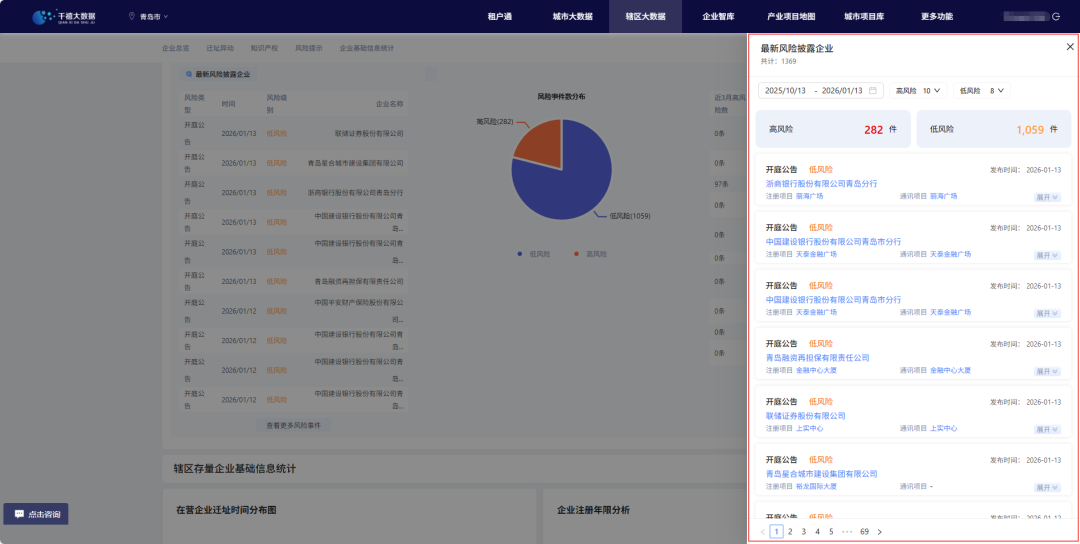The height and width of the screenshot is (544, 1080).
Task: Expand 展开 on 浙商银行股份有限公司青岛分行 card
Action: click(x=1048, y=197)
